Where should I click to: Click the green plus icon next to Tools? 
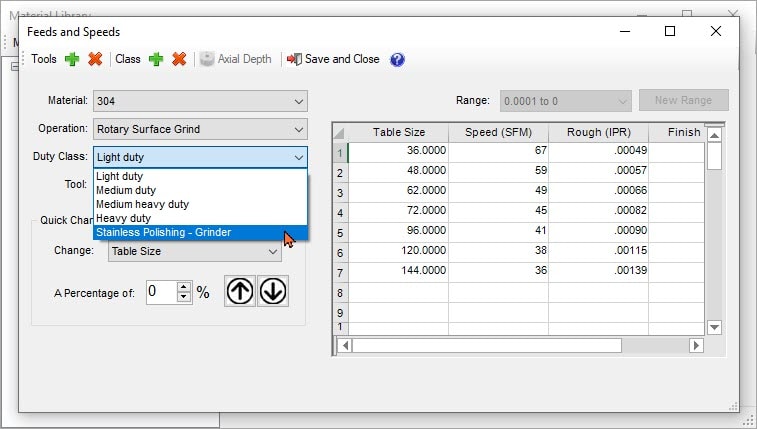[72, 59]
